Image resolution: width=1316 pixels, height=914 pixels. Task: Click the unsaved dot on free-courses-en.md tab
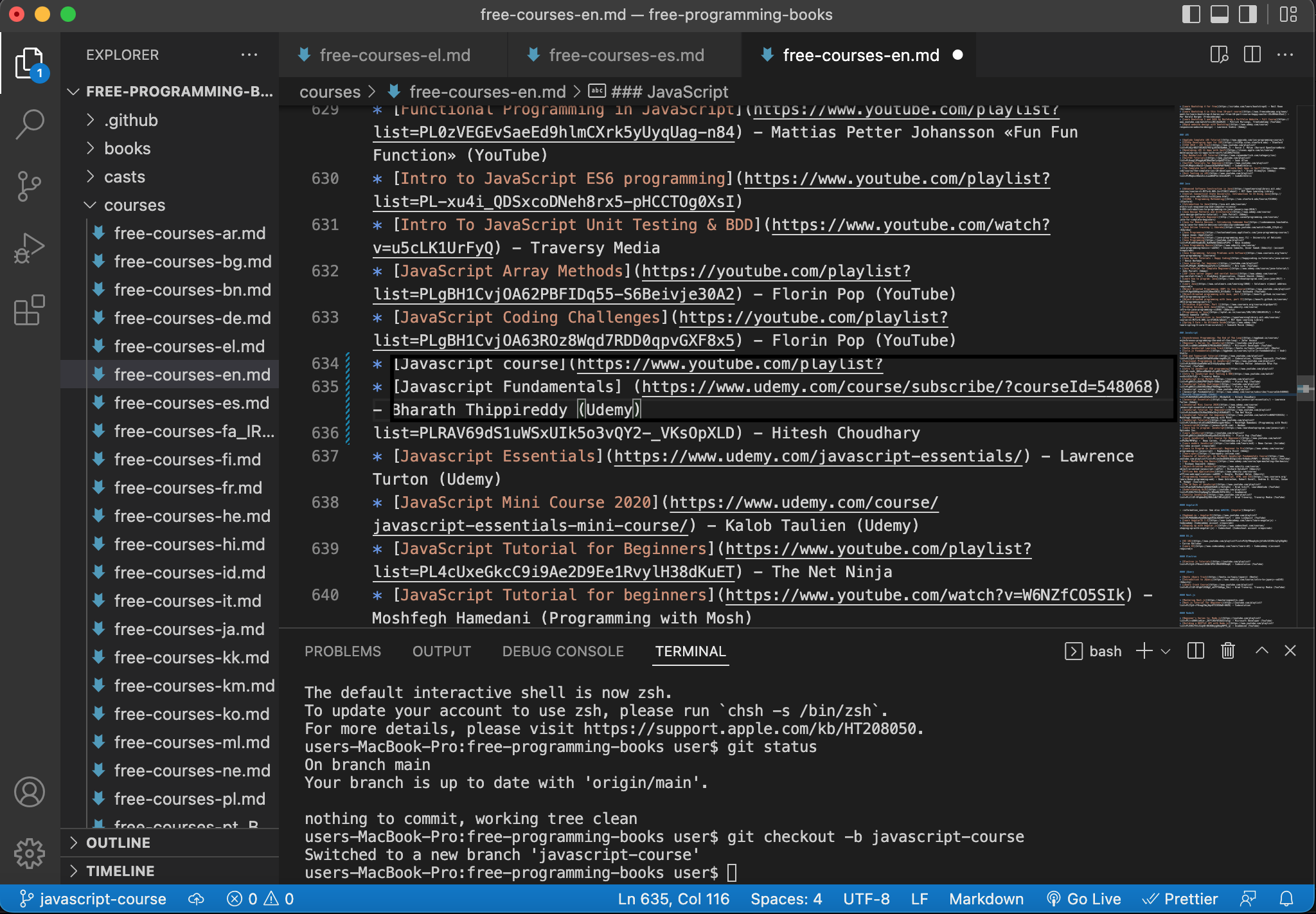point(957,55)
